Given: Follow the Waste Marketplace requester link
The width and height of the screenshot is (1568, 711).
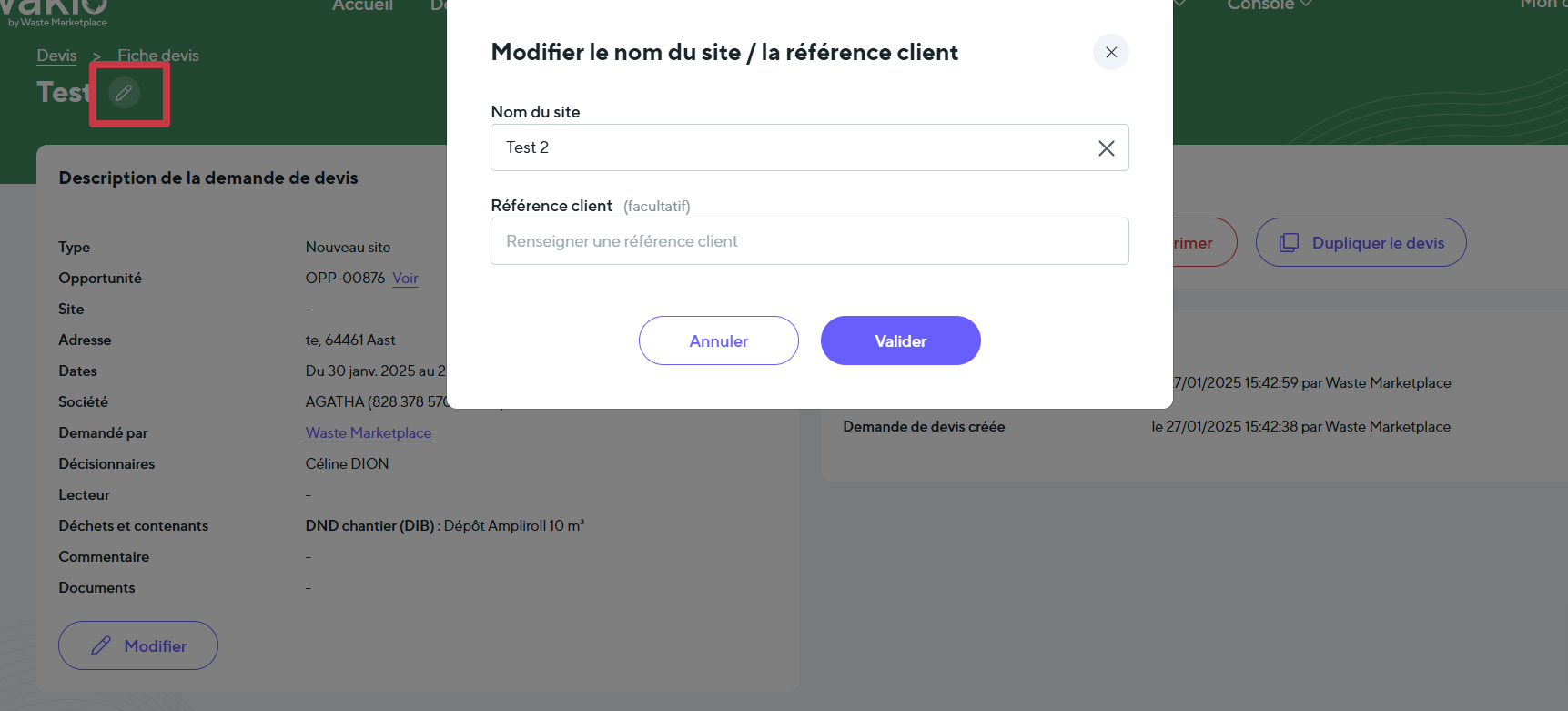Looking at the screenshot, I should 368,433.
